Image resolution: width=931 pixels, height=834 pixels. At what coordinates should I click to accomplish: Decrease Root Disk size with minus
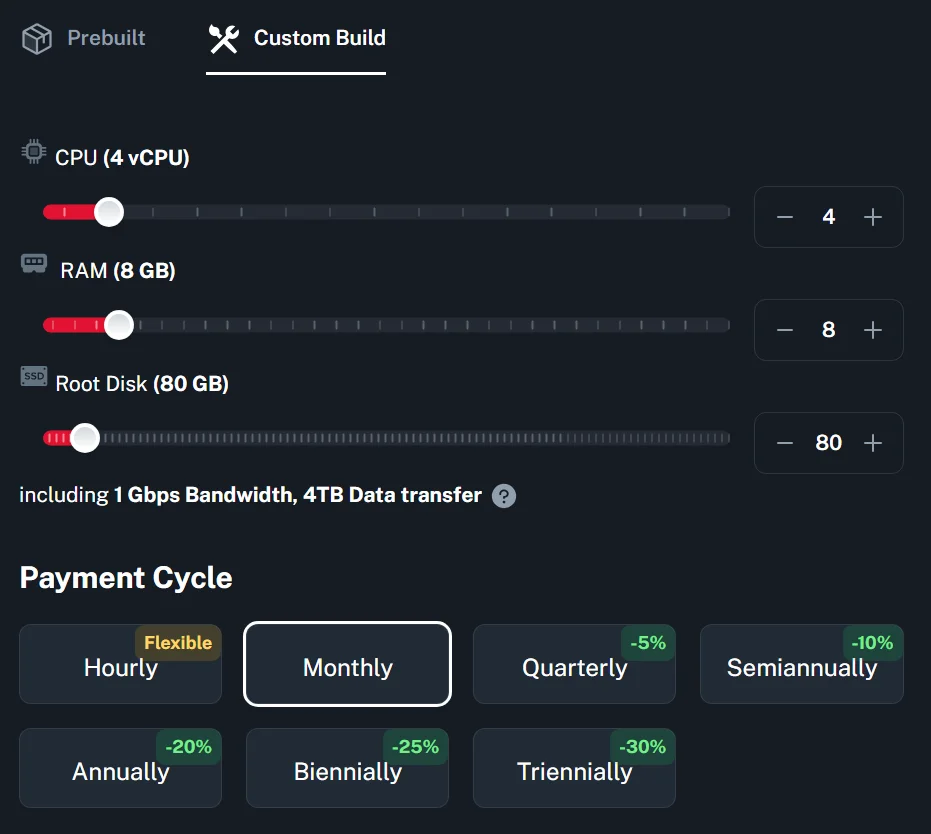[x=785, y=443]
